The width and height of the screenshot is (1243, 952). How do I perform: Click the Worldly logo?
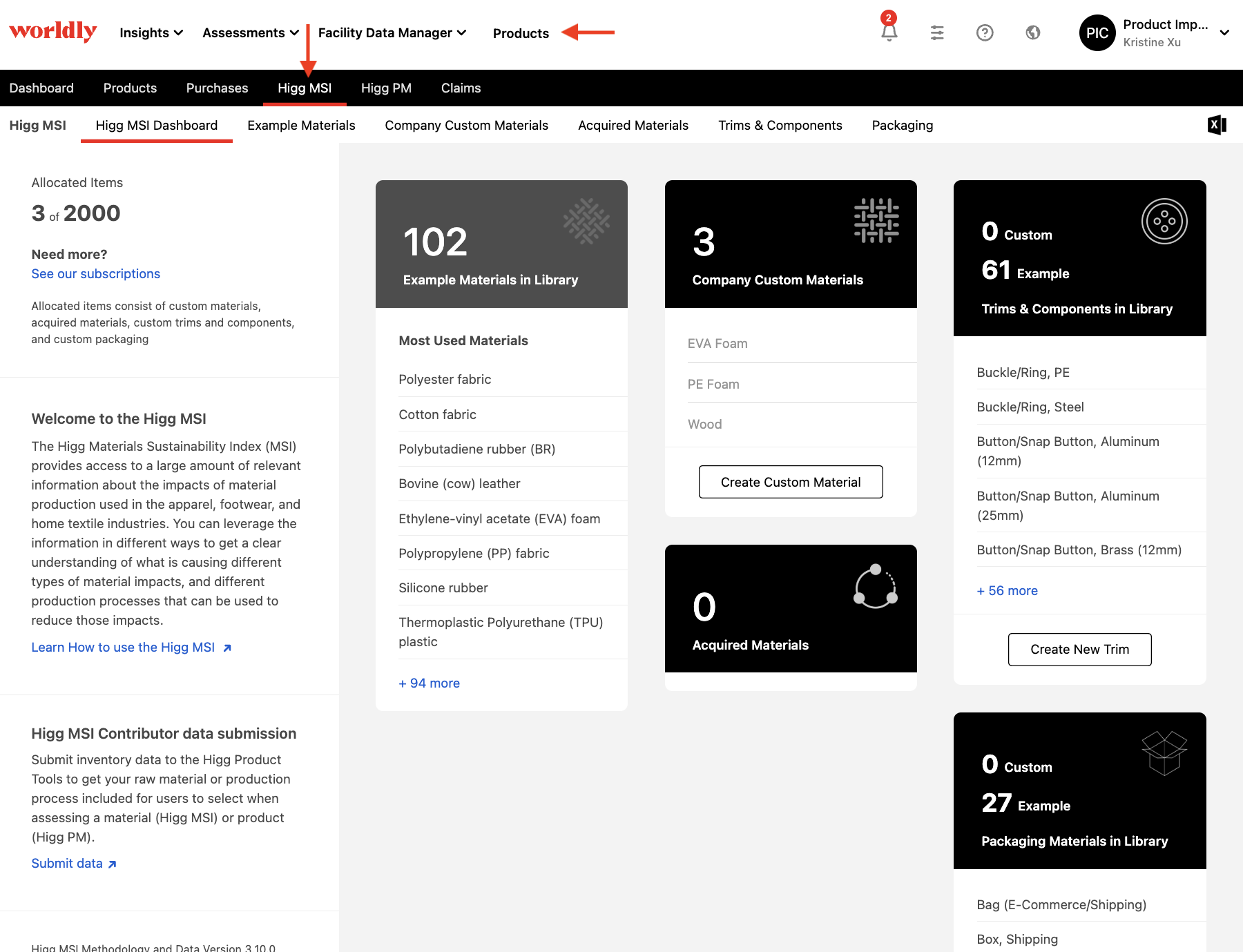(52, 32)
